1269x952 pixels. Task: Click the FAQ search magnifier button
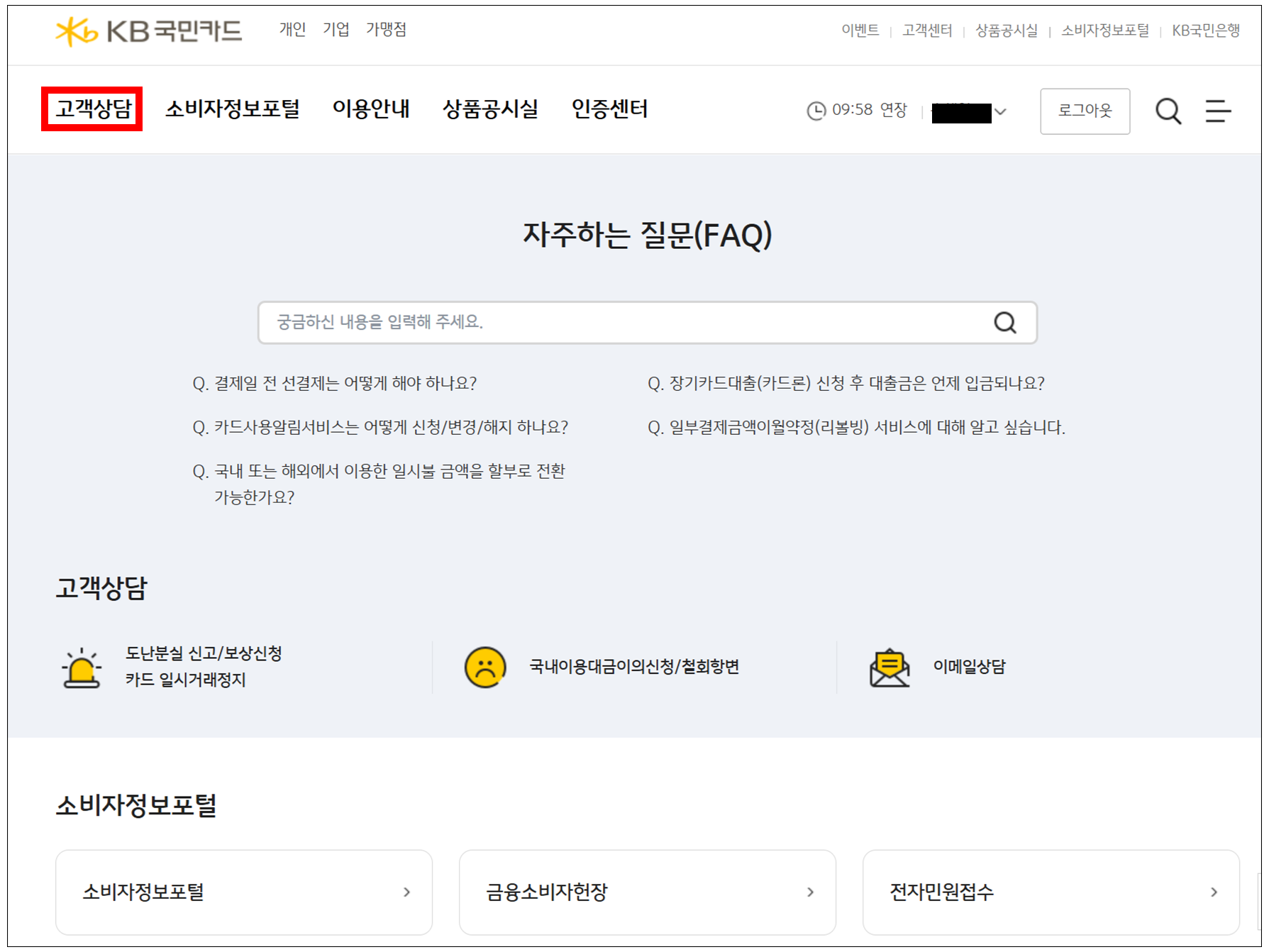[1004, 323]
